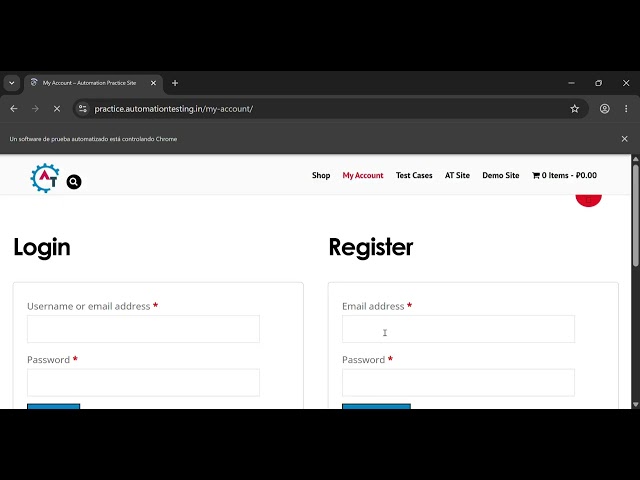This screenshot has height=480, width=640.
Task: Open the My Account menu item
Action: point(363,176)
